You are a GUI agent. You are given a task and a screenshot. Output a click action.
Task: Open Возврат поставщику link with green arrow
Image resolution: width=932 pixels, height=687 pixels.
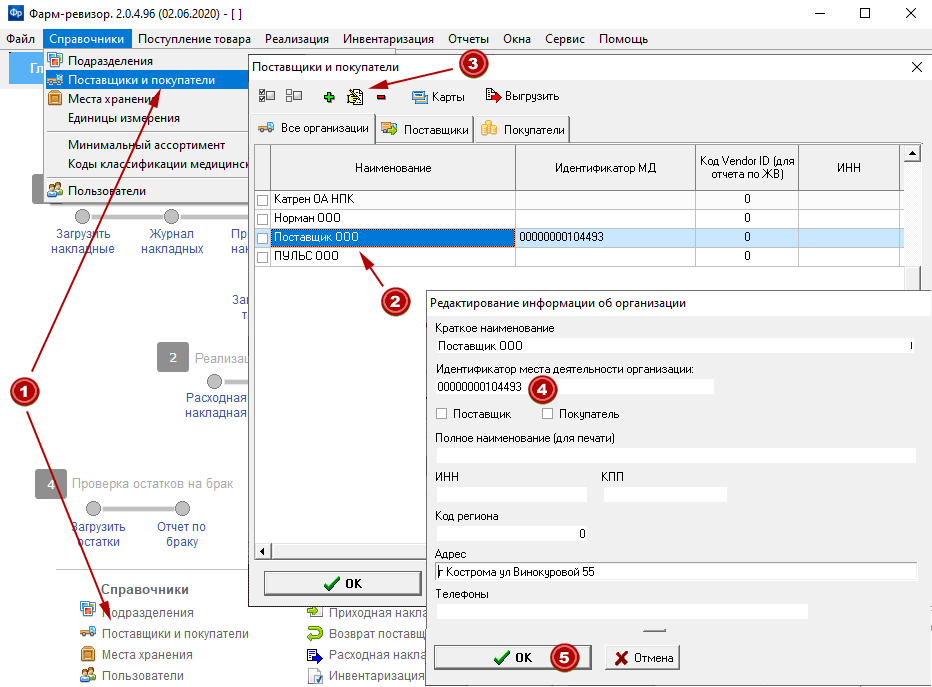(x=366, y=634)
